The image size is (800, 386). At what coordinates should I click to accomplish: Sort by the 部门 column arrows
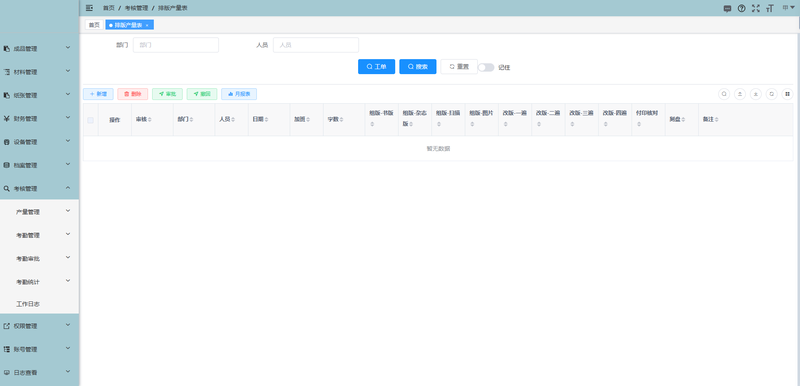click(x=191, y=120)
